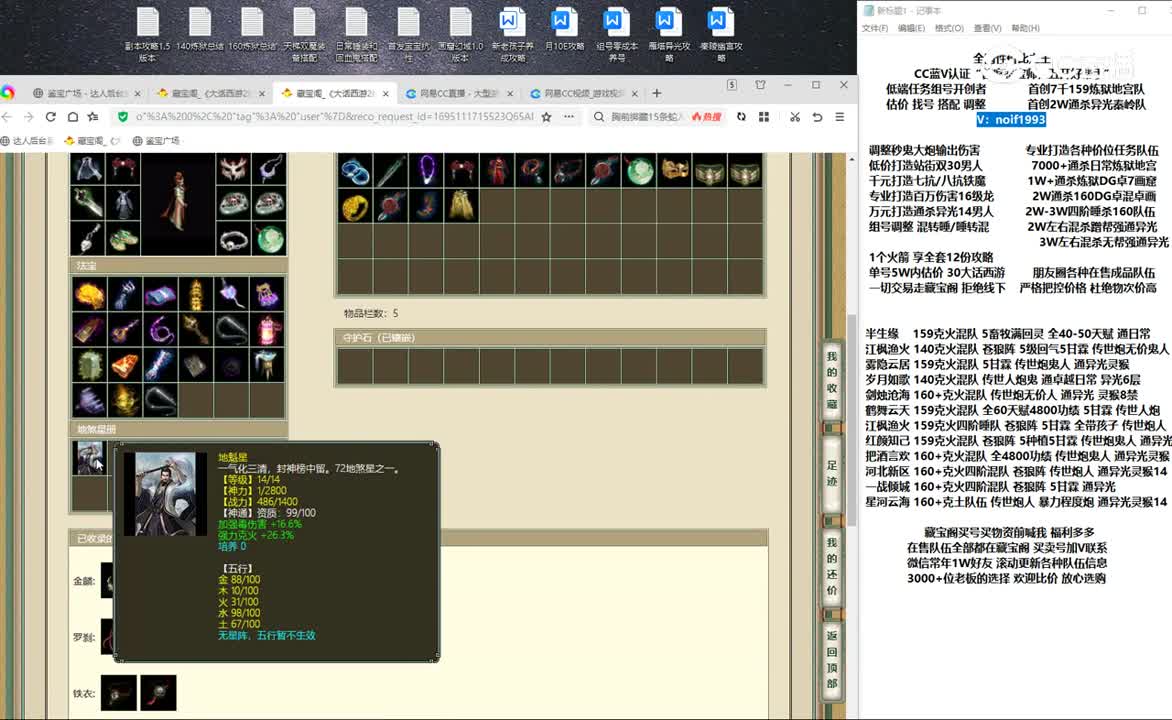Open the browser screenshot scissors tool
The width and height of the screenshot is (1172, 720).
(x=795, y=117)
